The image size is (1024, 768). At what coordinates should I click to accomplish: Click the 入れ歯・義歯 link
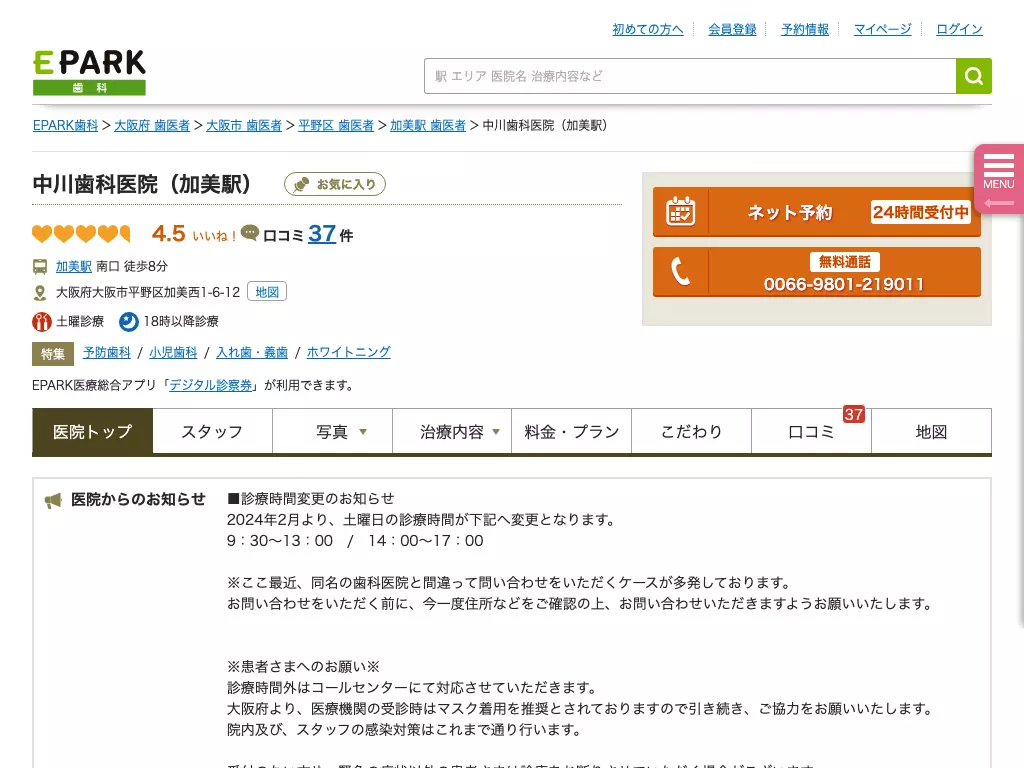coord(252,353)
